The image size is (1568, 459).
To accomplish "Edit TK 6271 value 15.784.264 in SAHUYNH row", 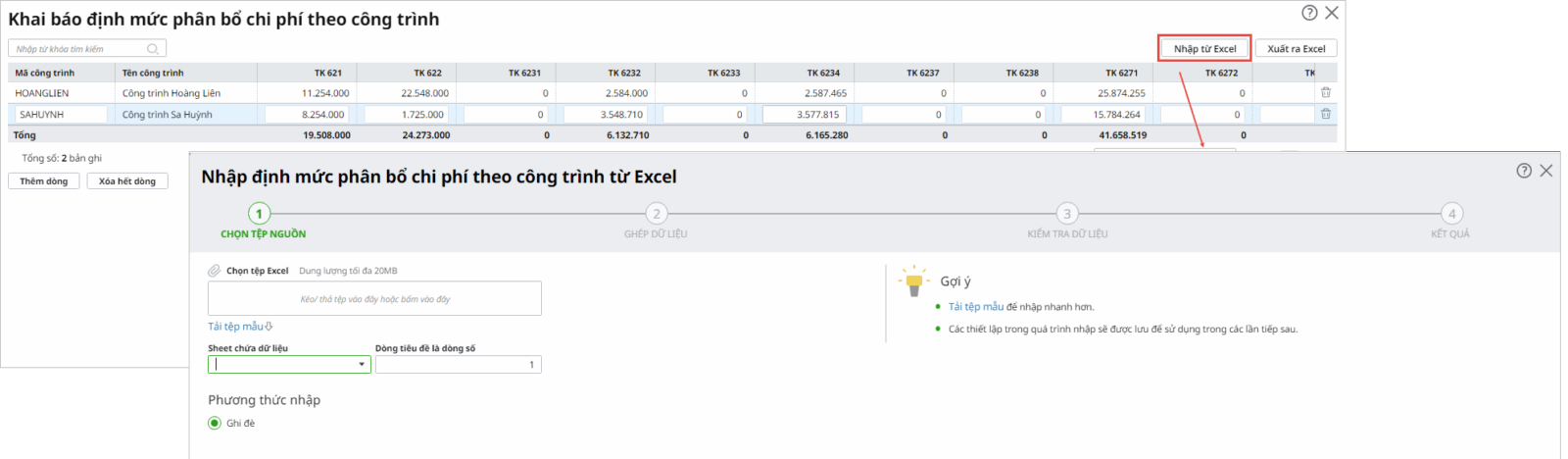I will (1103, 114).
